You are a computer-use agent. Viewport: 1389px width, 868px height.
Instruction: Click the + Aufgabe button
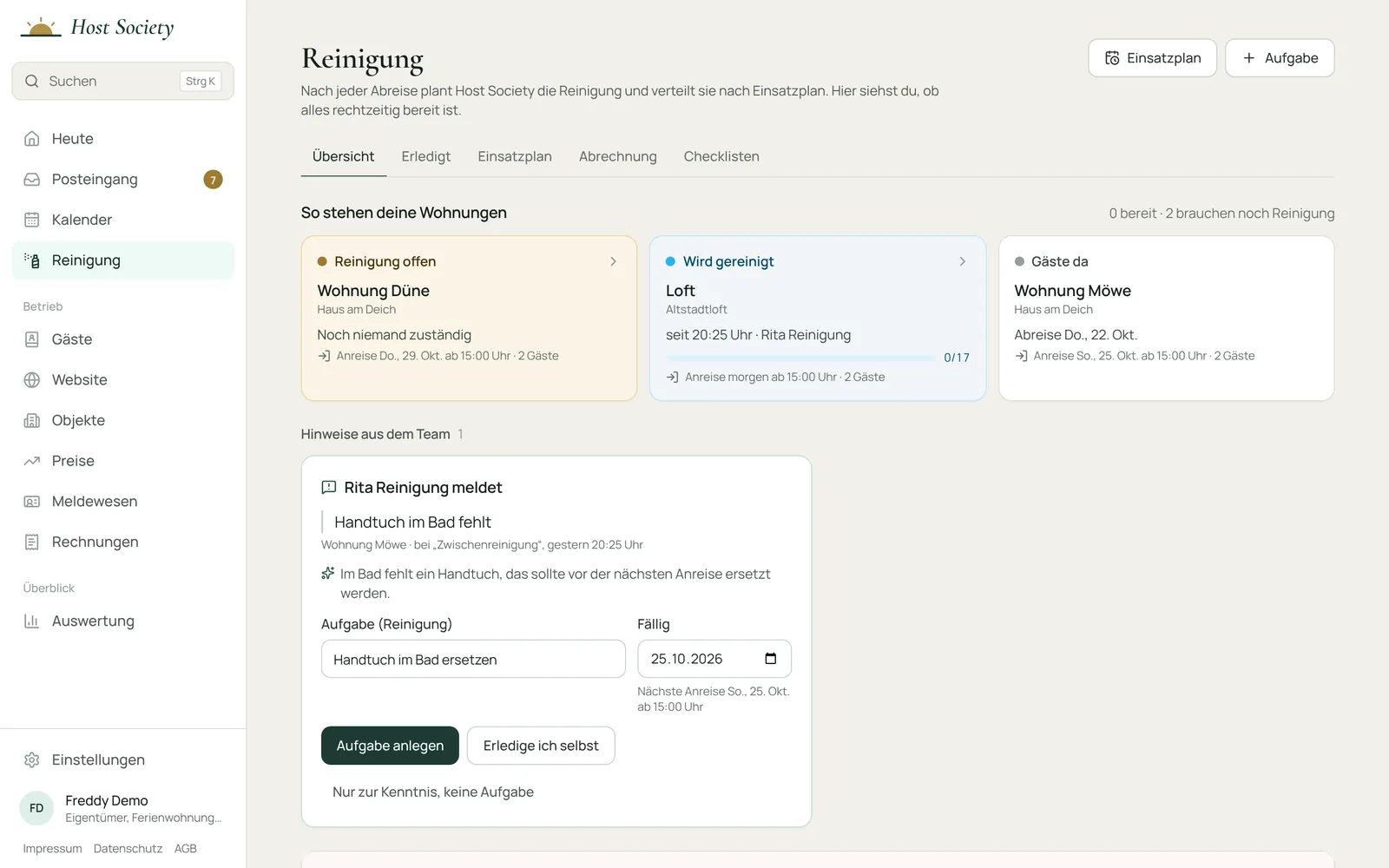pyautogui.click(x=1280, y=58)
